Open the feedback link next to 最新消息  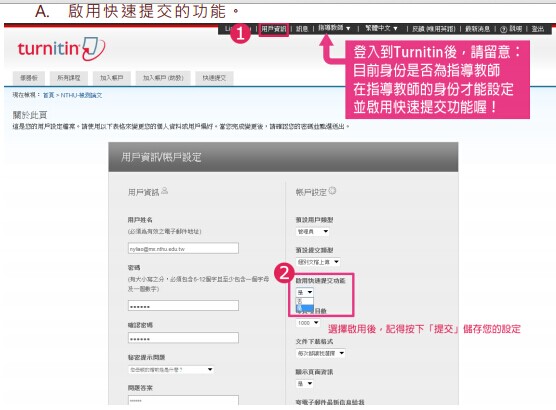pyautogui.click(x=434, y=29)
